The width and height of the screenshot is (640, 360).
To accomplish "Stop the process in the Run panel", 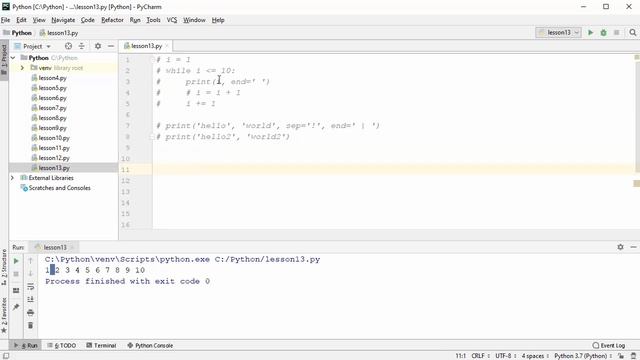I will coord(16,274).
